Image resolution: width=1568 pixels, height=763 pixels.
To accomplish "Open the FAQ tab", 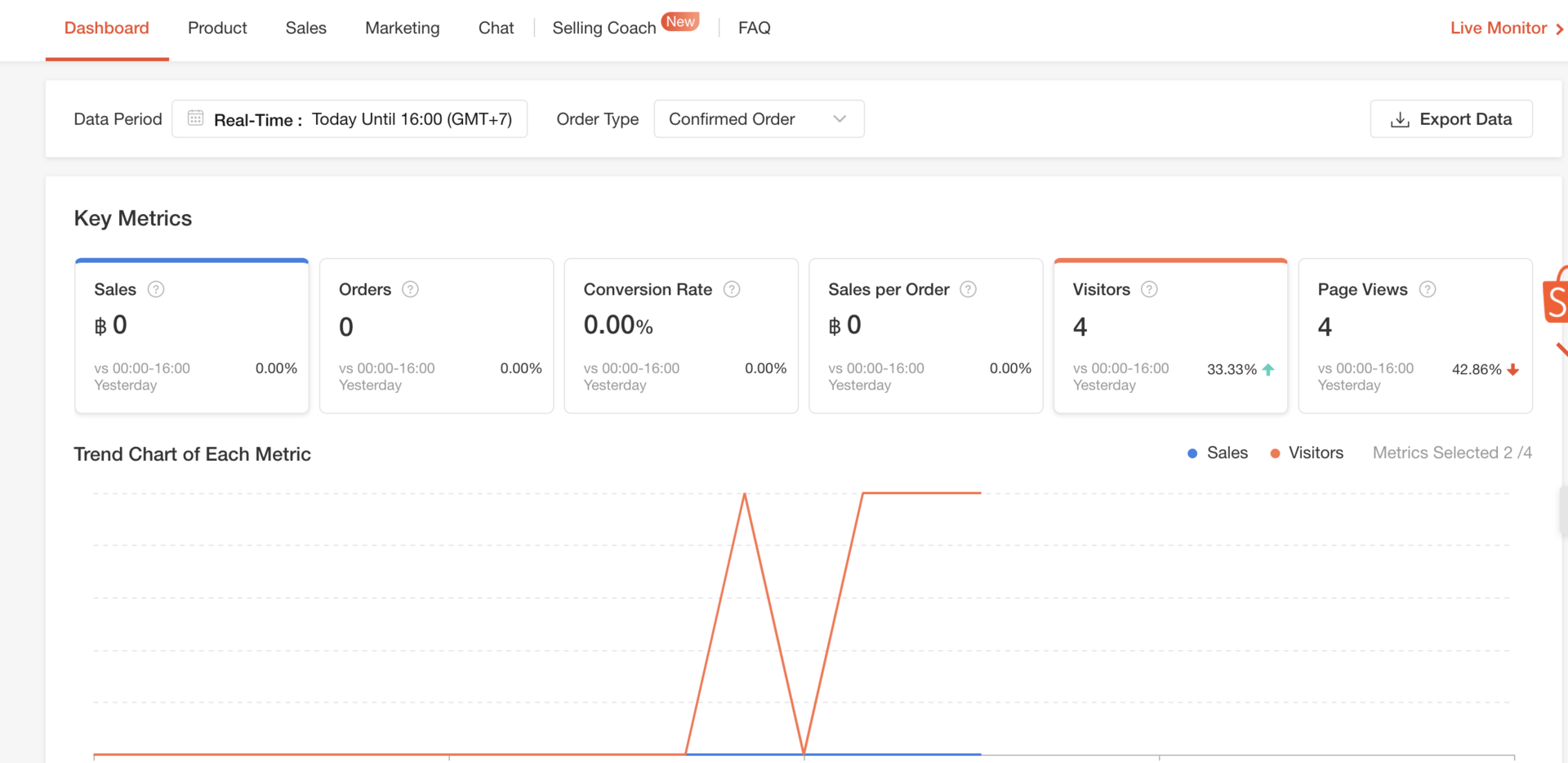I will tap(755, 28).
